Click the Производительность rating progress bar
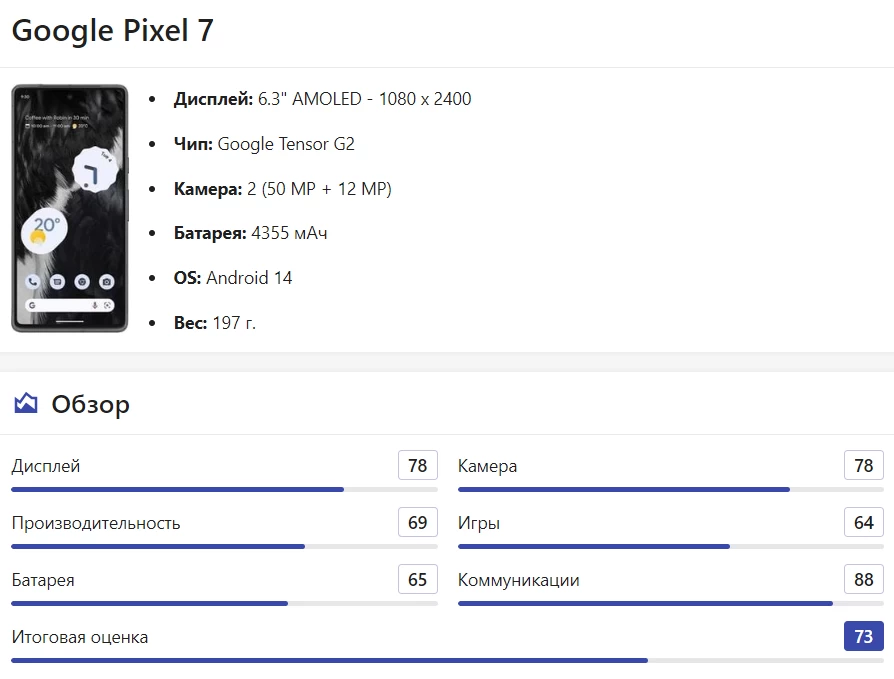The height and width of the screenshot is (679, 894). [224, 547]
